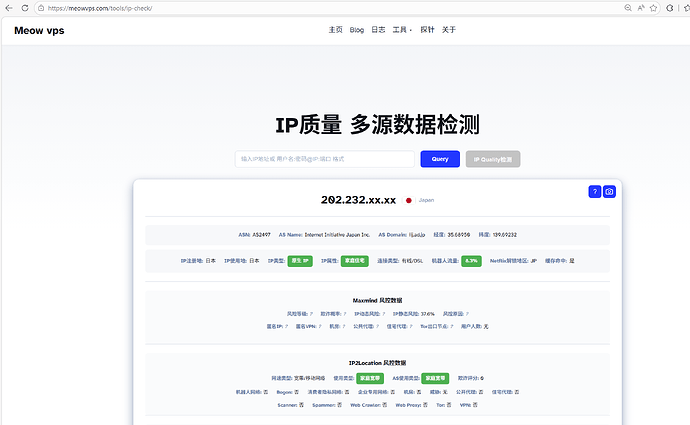The width and height of the screenshot is (690, 425).
Task: Click the zoom magnifier icon in address bar
Action: point(628,8)
